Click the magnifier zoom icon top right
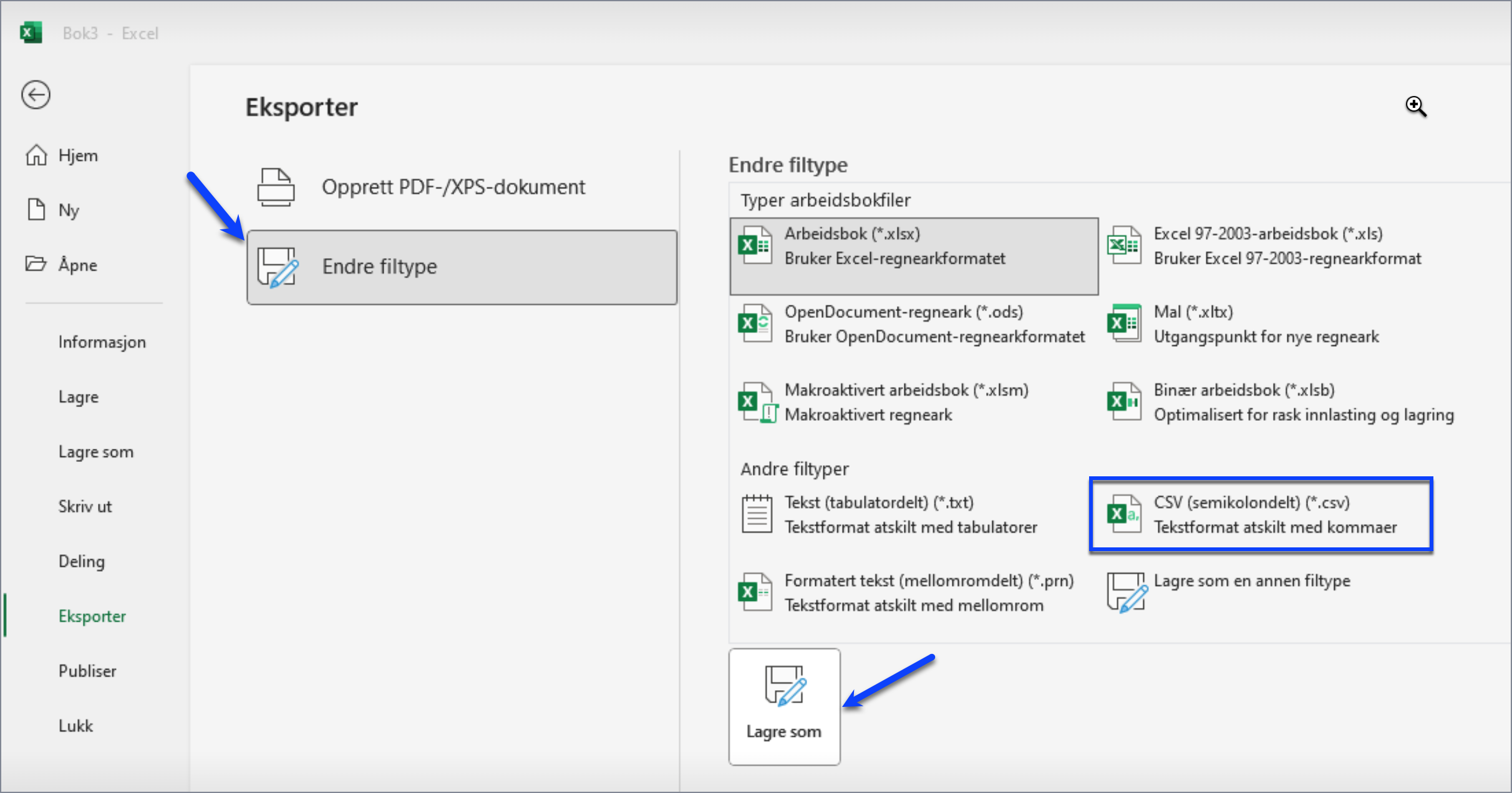Screen dimensions: 1512x793 [x=1416, y=107]
